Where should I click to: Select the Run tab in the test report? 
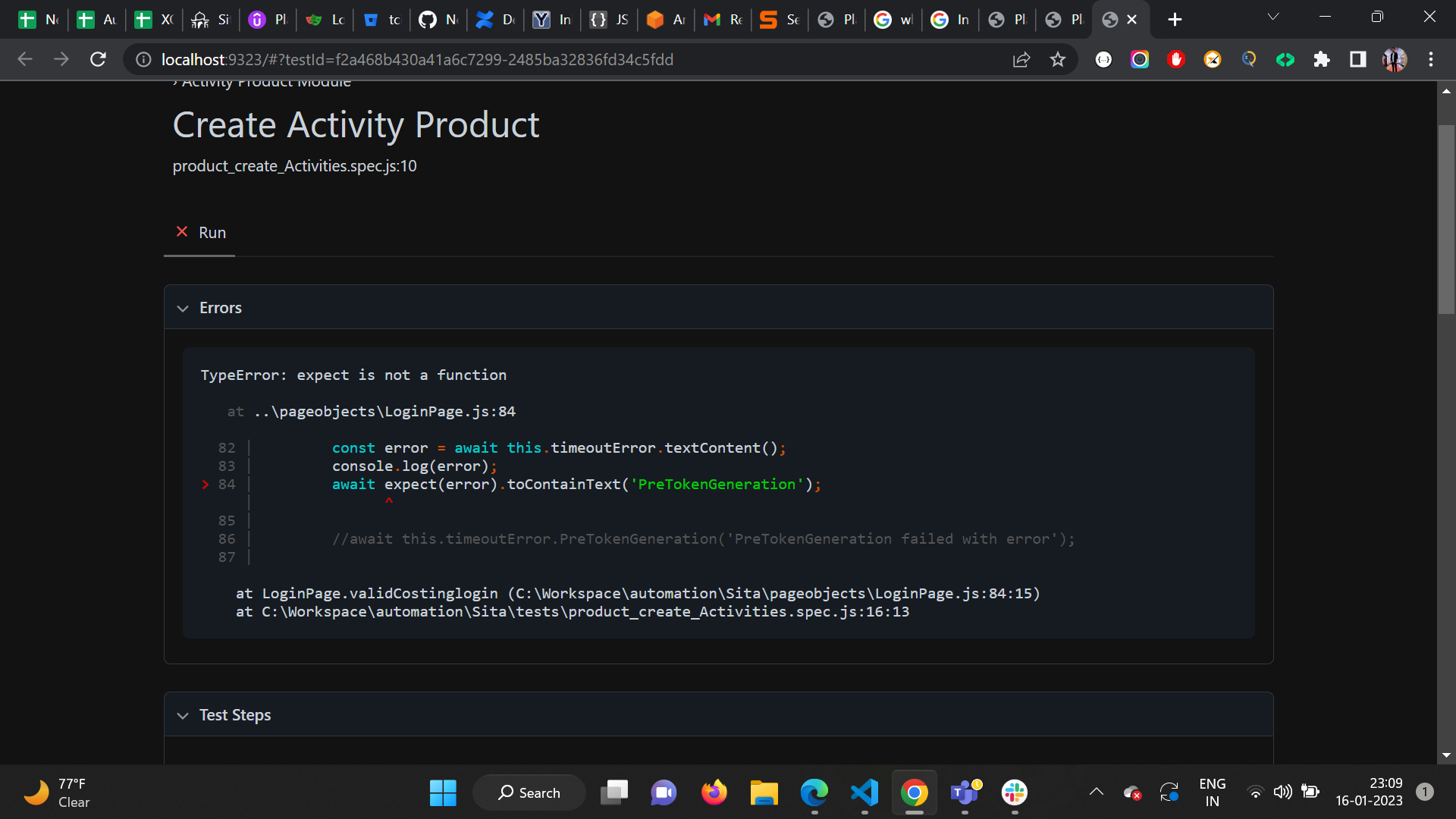click(212, 232)
